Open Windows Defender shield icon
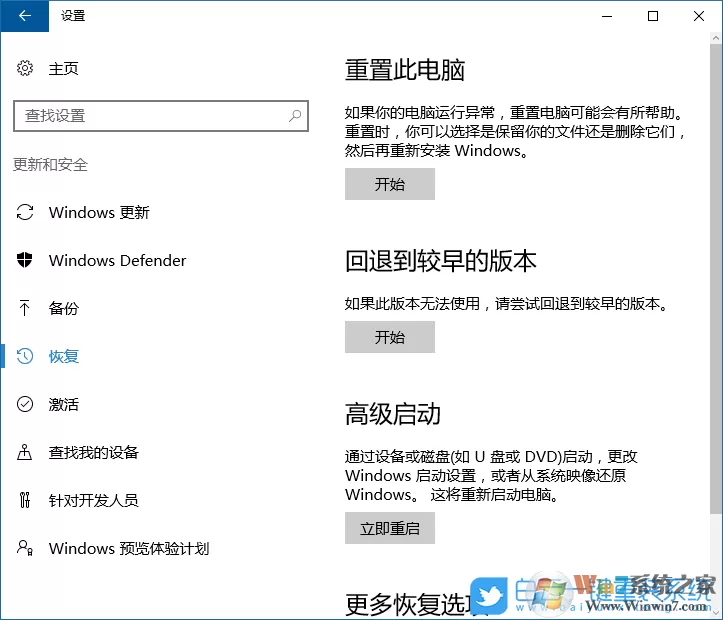The image size is (723, 620). [25, 260]
